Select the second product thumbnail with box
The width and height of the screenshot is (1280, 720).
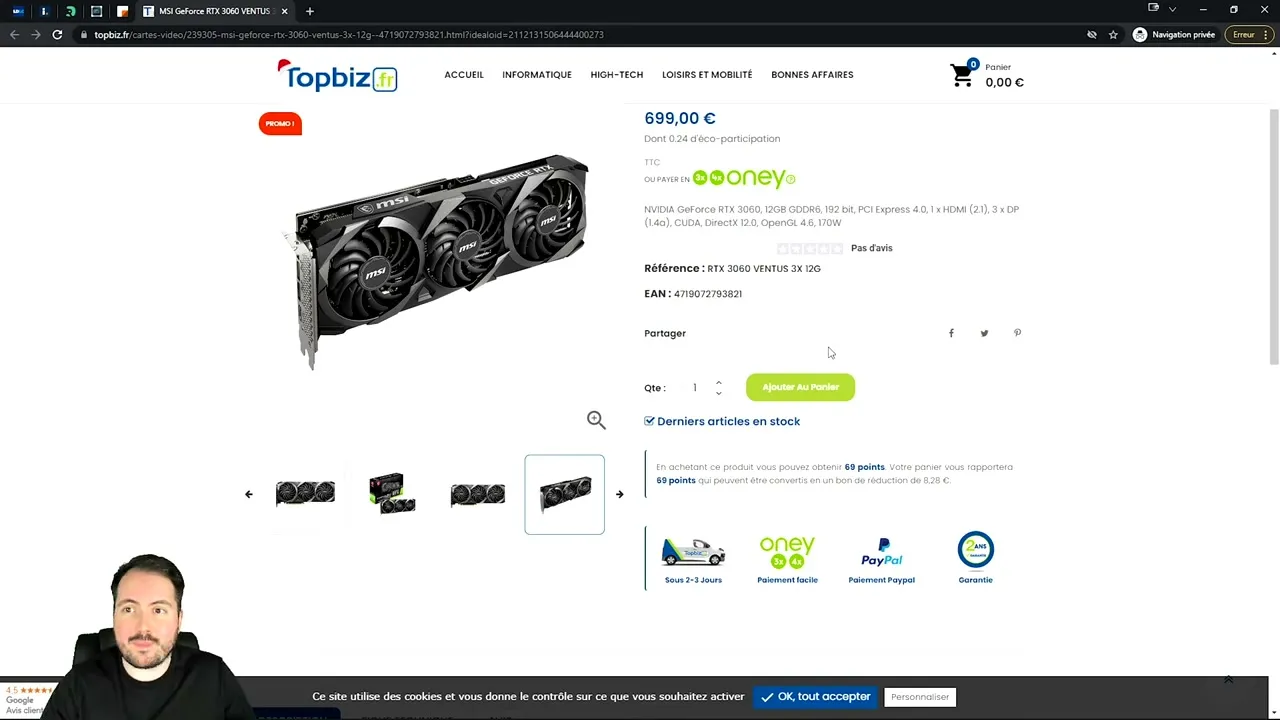click(x=392, y=494)
